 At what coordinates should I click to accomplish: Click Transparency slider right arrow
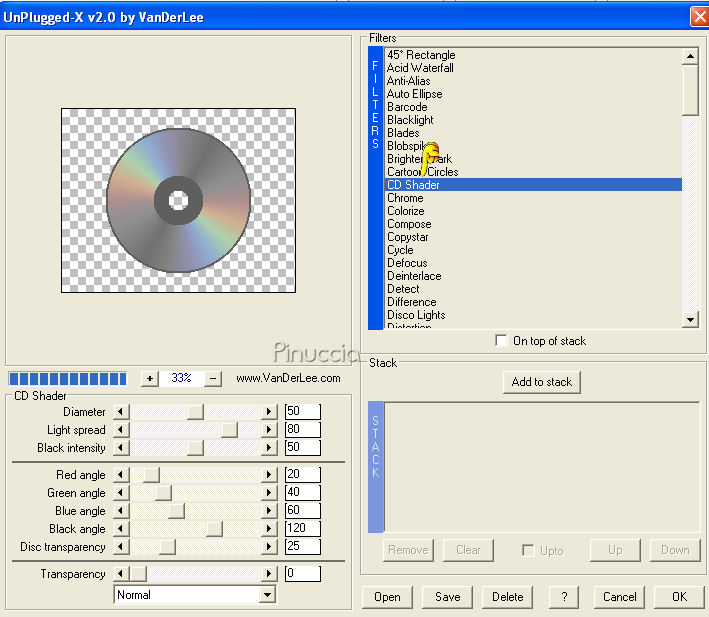point(269,574)
